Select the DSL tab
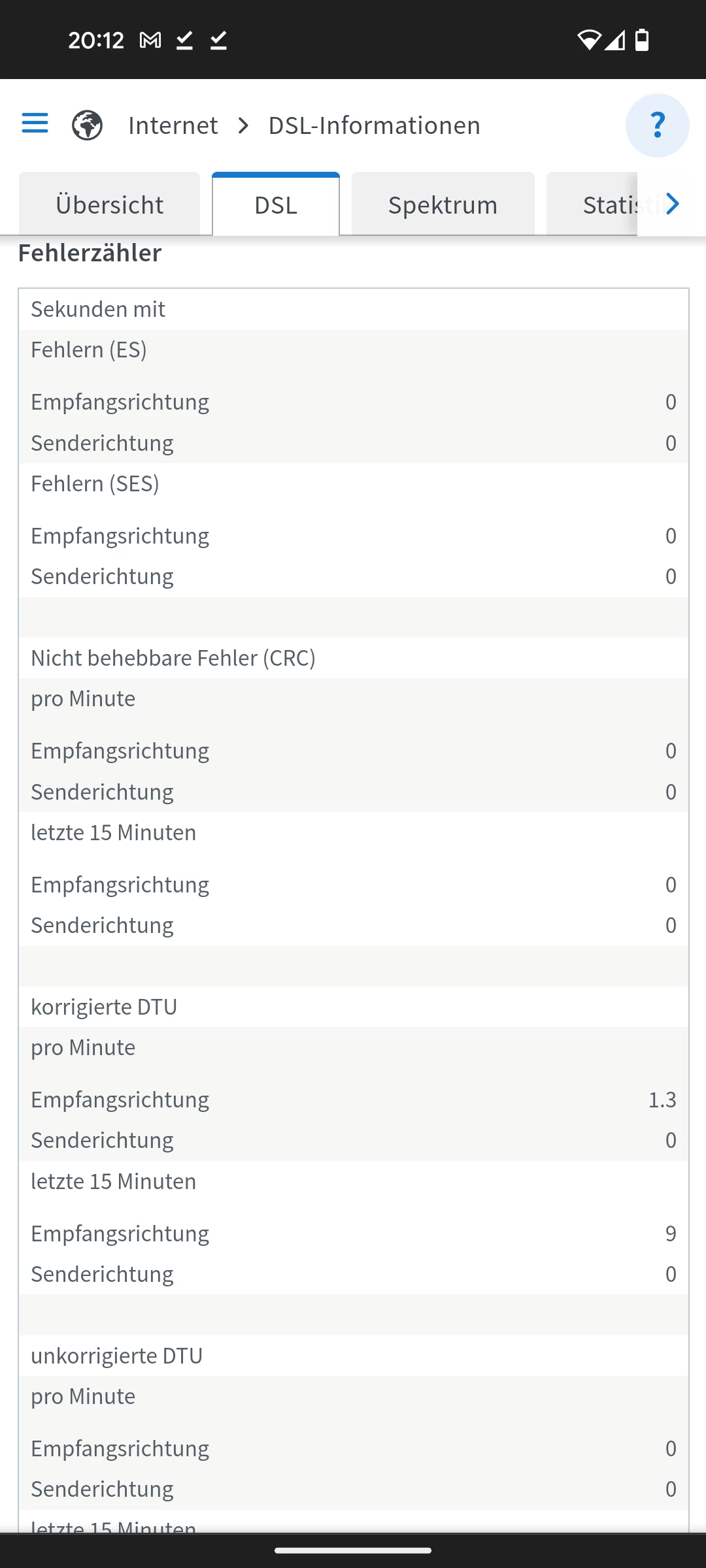This screenshot has width=706, height=1568. (x=275, y=205)
